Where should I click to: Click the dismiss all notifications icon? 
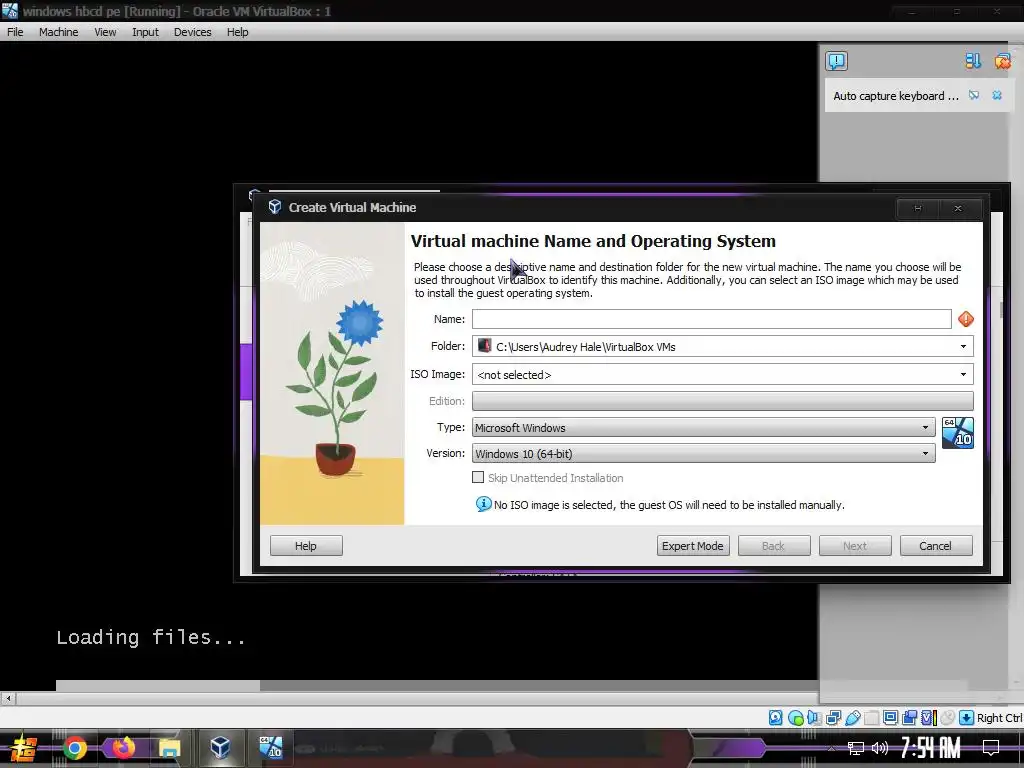click(x=1002, y=61)
